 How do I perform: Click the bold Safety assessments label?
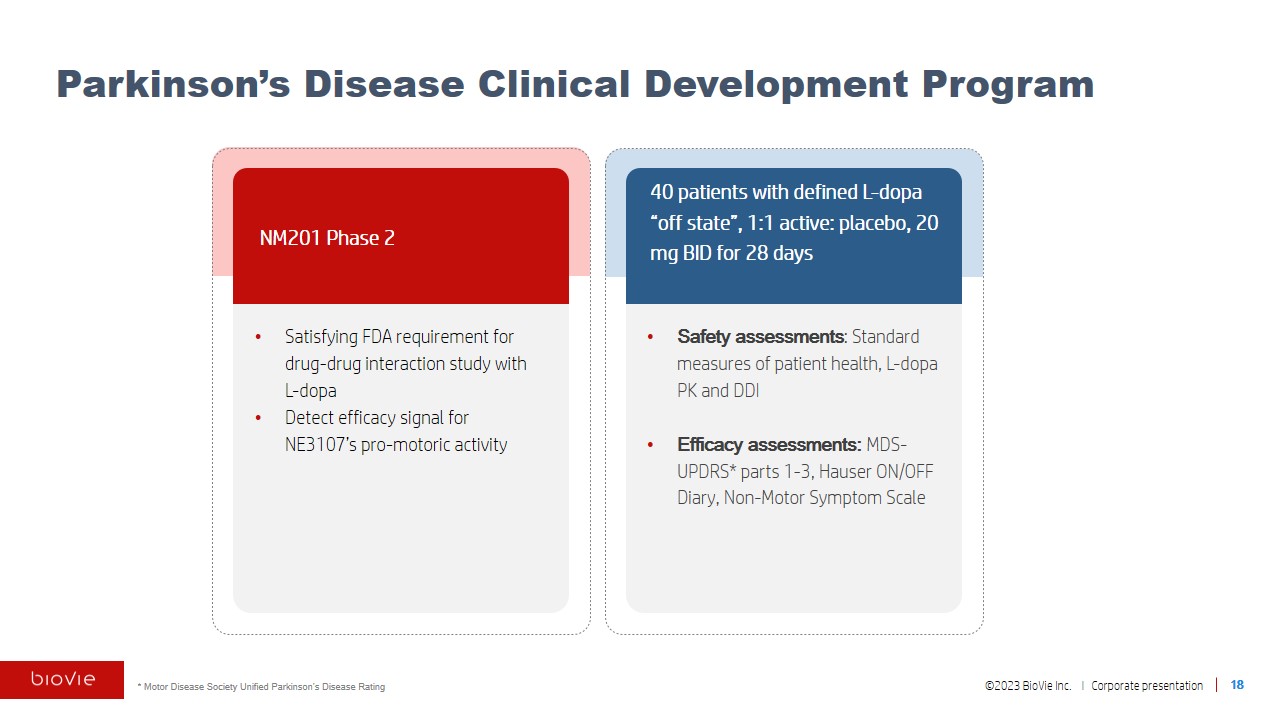(x=760, y=337)
